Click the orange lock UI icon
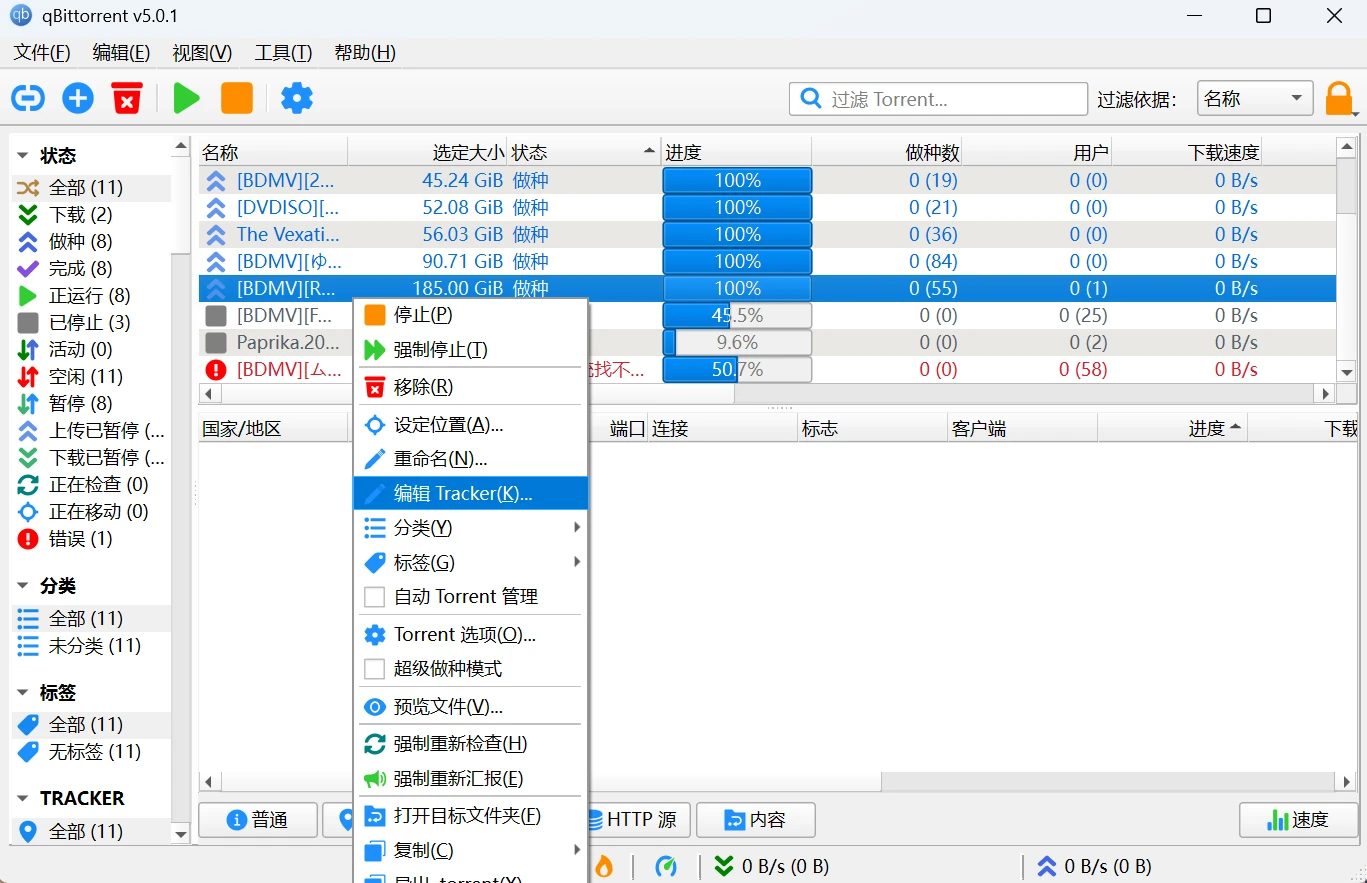Image resolution: width=1367 pixels, height=883 pixels. tap(1338, 99)
